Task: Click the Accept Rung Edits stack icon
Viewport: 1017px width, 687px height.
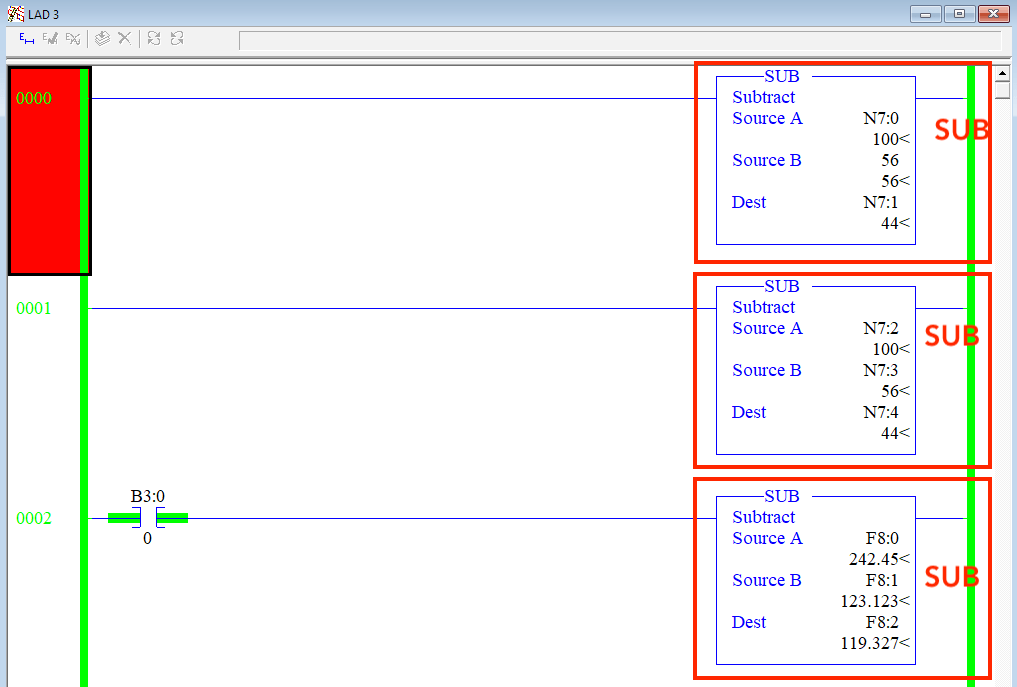Action: point(101,38)
